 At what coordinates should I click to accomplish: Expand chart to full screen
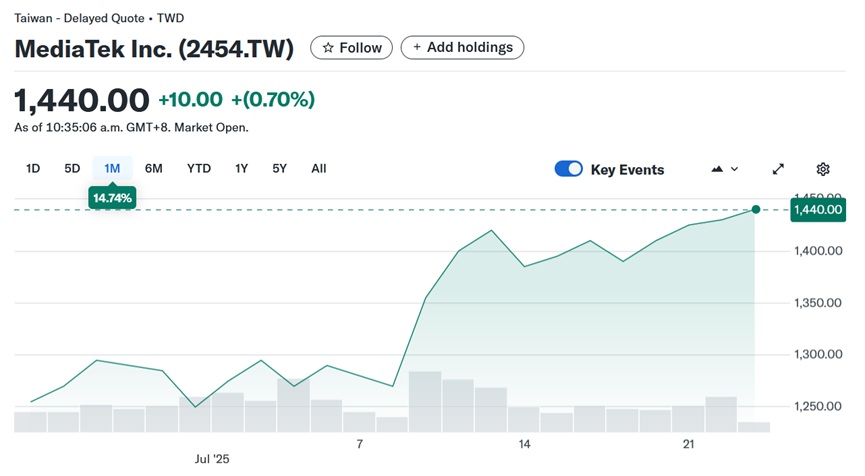click(778, 169)
